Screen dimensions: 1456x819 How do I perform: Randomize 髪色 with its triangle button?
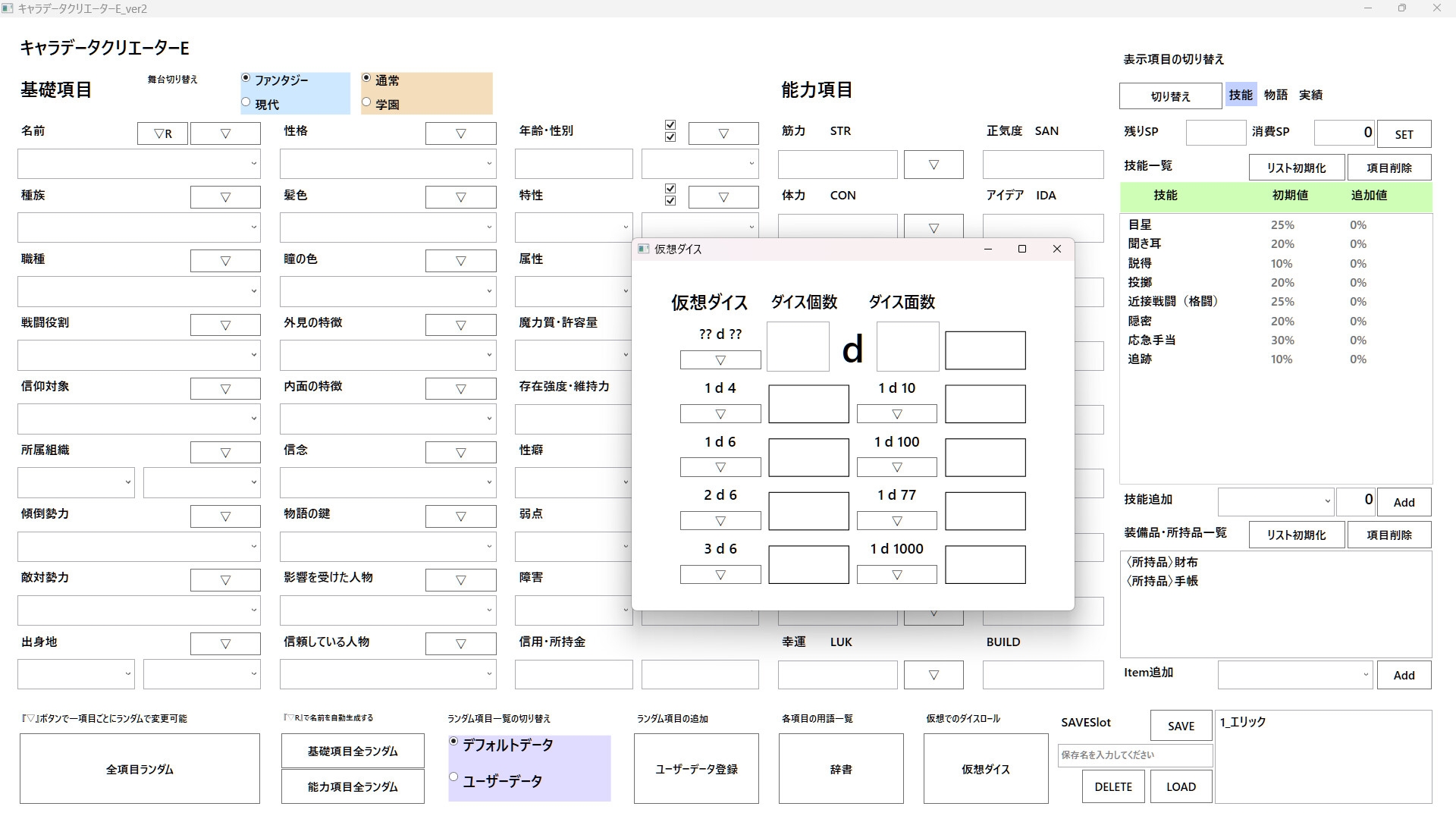pos(460,197)
